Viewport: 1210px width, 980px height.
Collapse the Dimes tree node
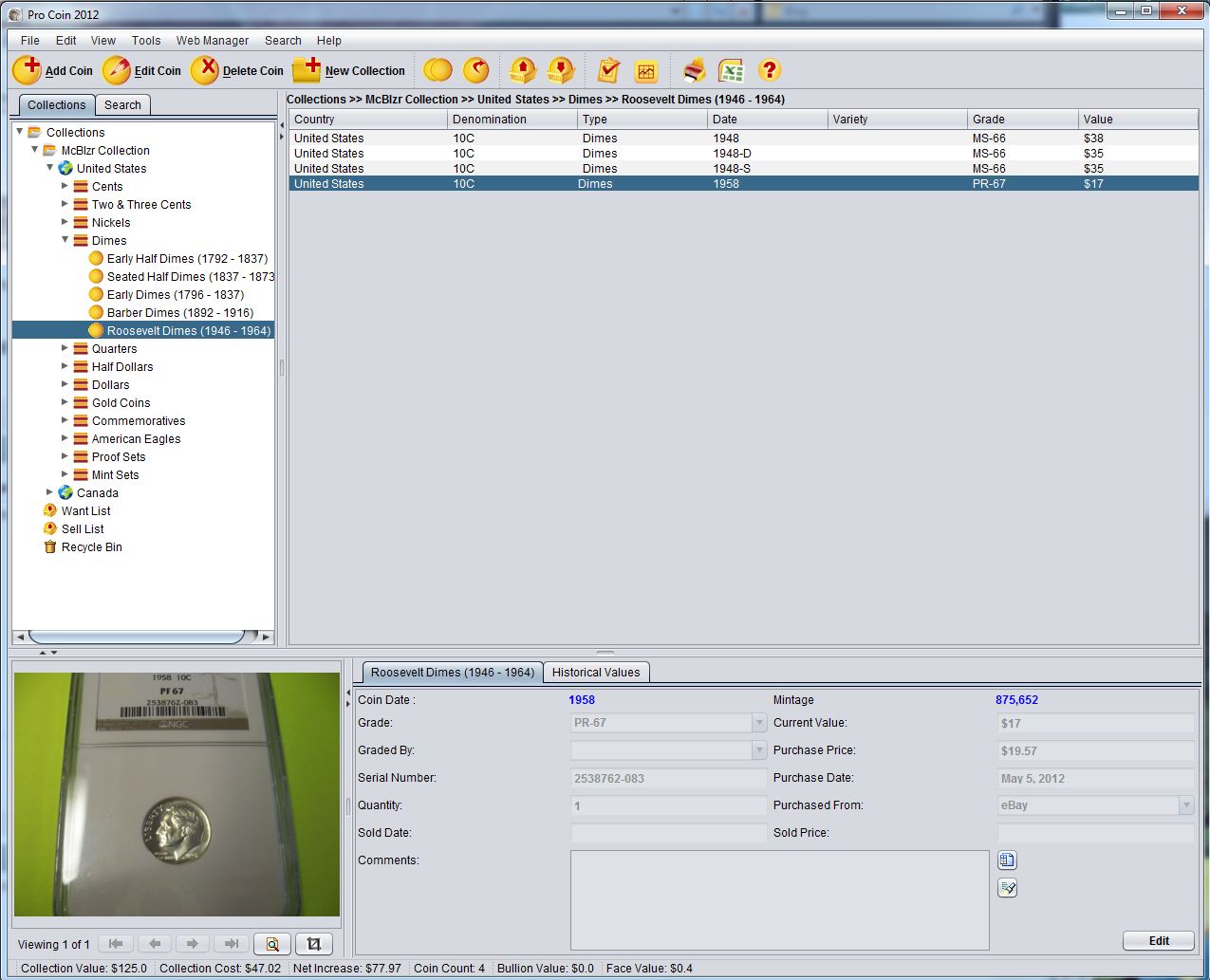click(65, 240)
